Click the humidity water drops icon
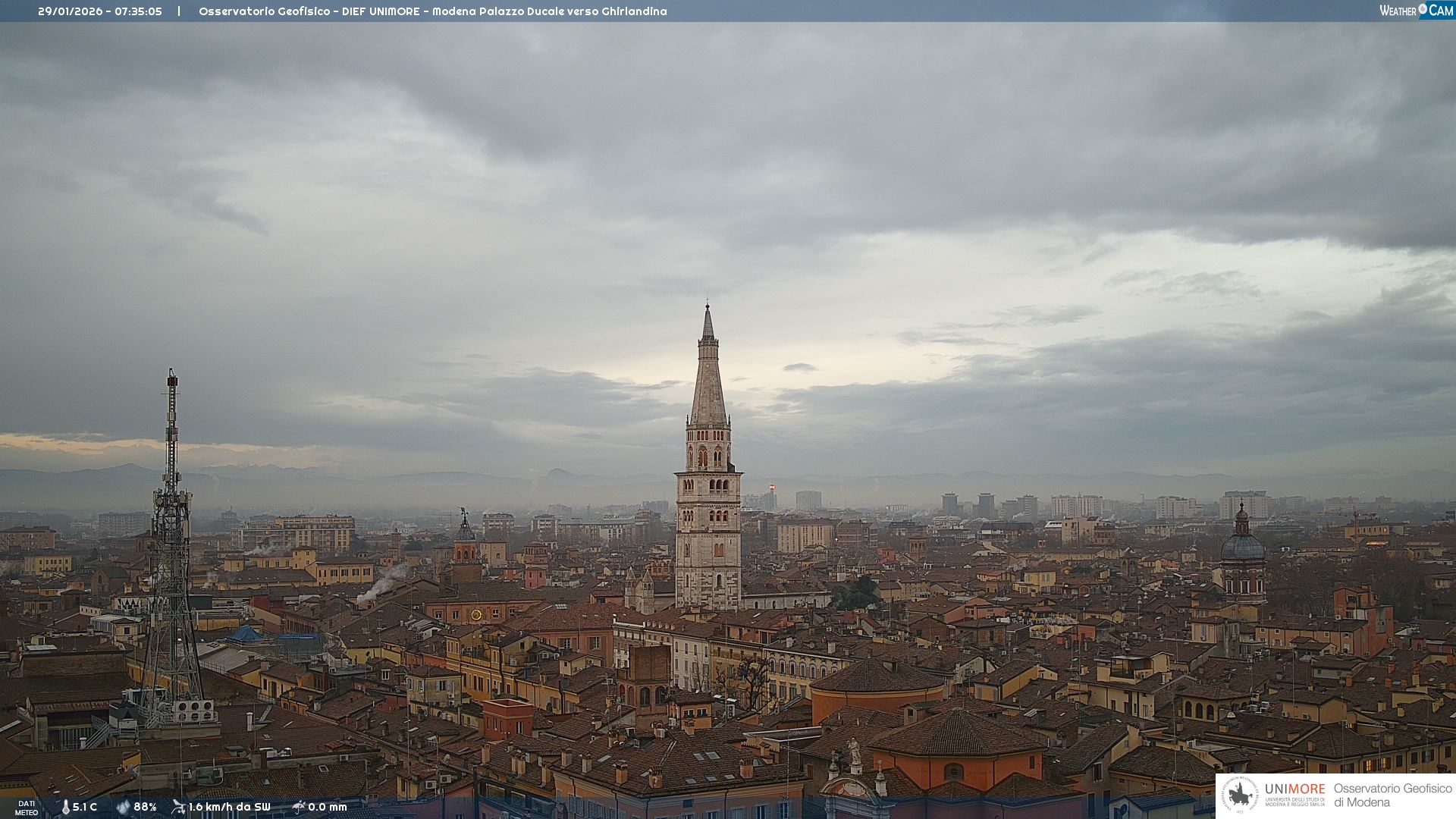Image resolution: width=1456 pixels, height=819 pixels. pyautogui.click(x=123, y=808)
